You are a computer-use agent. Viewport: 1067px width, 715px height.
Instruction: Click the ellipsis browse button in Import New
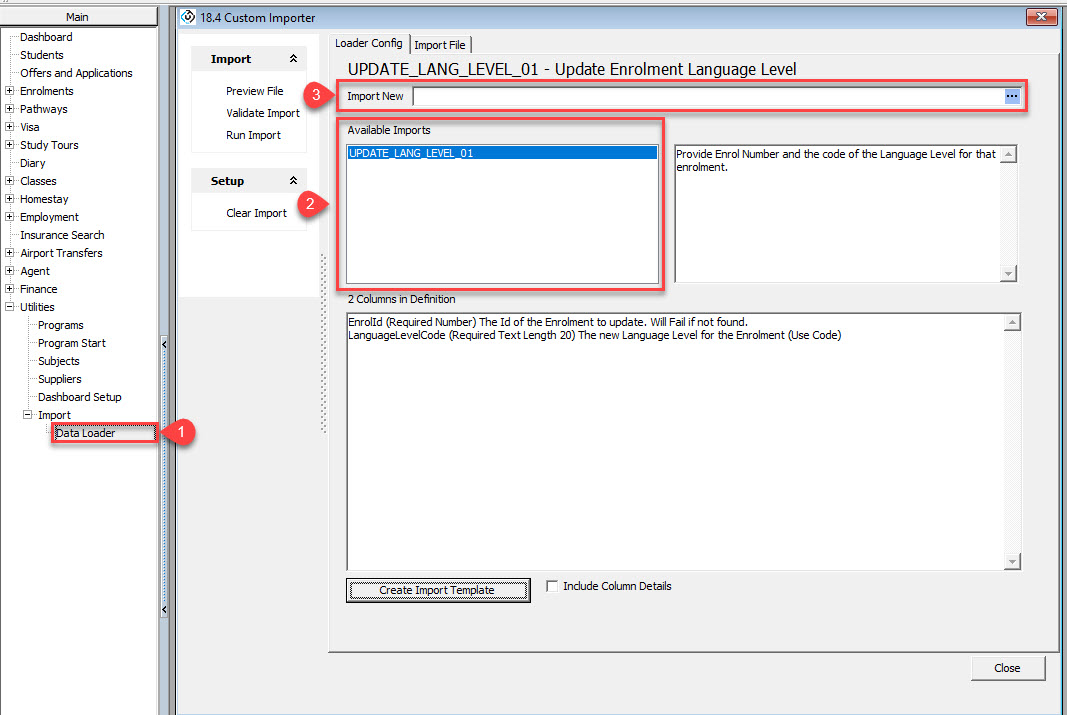click(1011, 96)
